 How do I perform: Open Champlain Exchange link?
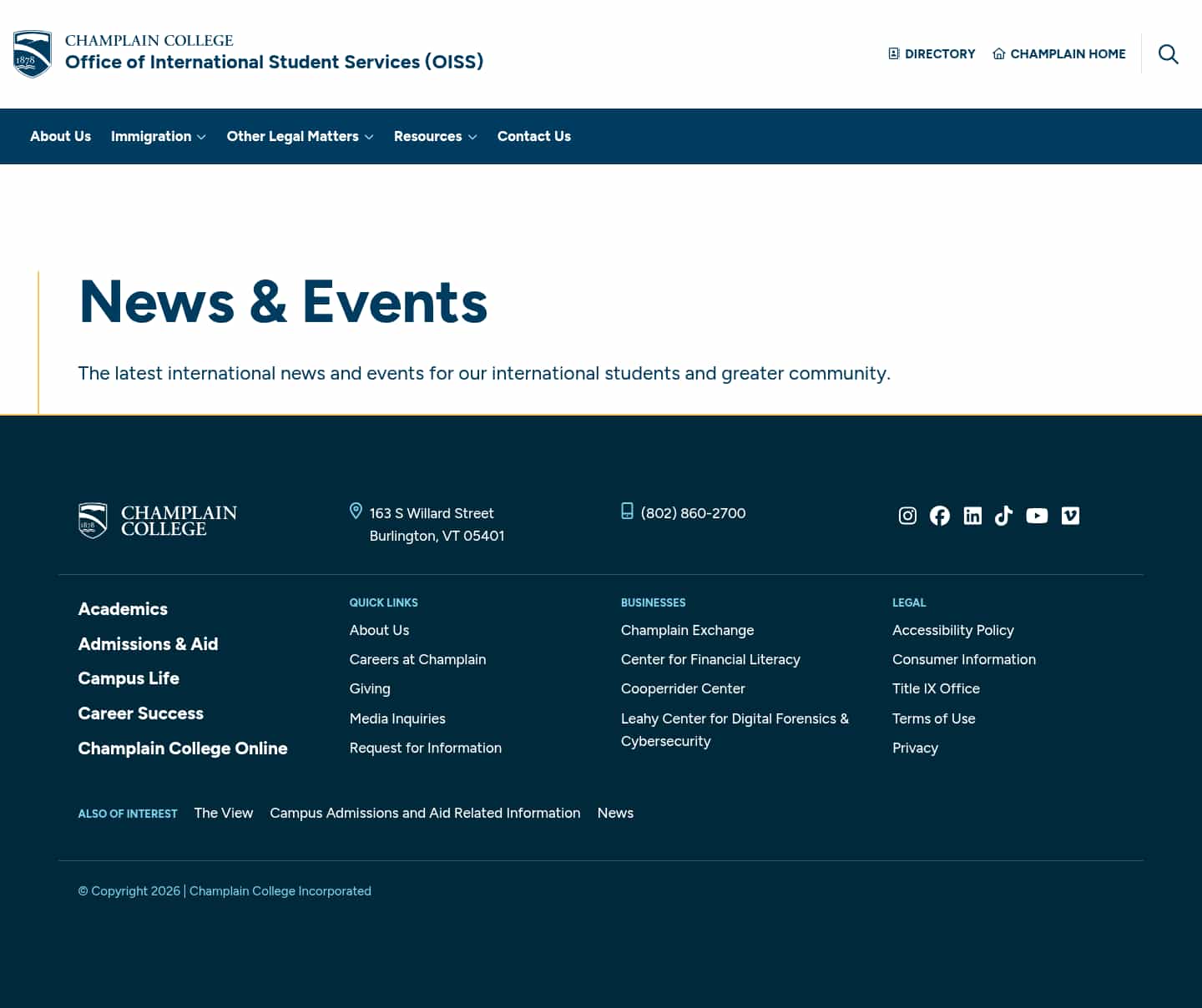(x=688, y=630)
